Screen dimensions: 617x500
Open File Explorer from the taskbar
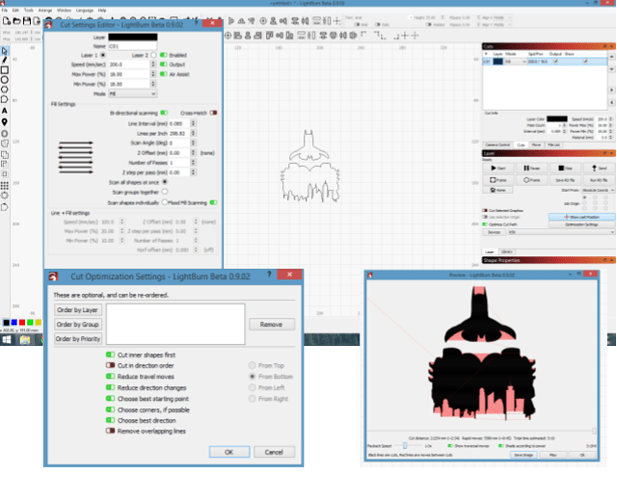coord(25,340)
